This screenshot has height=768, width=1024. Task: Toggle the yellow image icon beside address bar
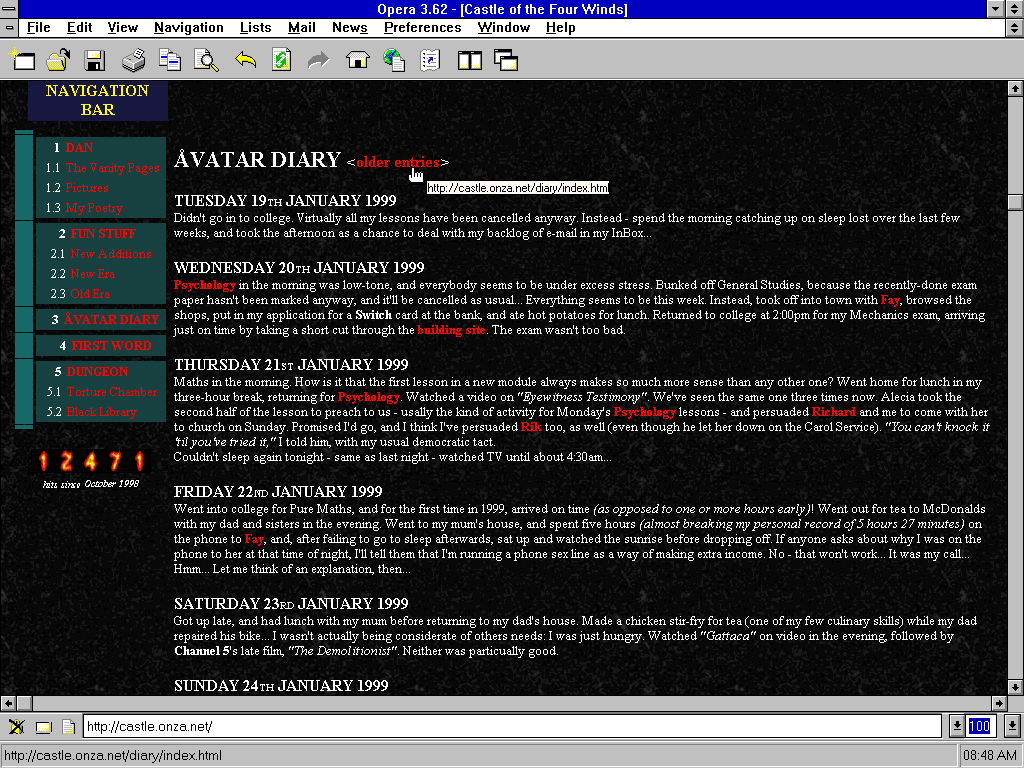point(43,726)
